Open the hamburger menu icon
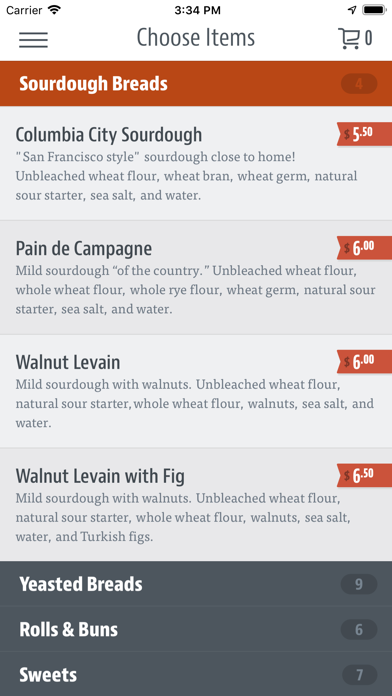Image resolution: width=392 pixels, height=696 pixels. point(33,40)
